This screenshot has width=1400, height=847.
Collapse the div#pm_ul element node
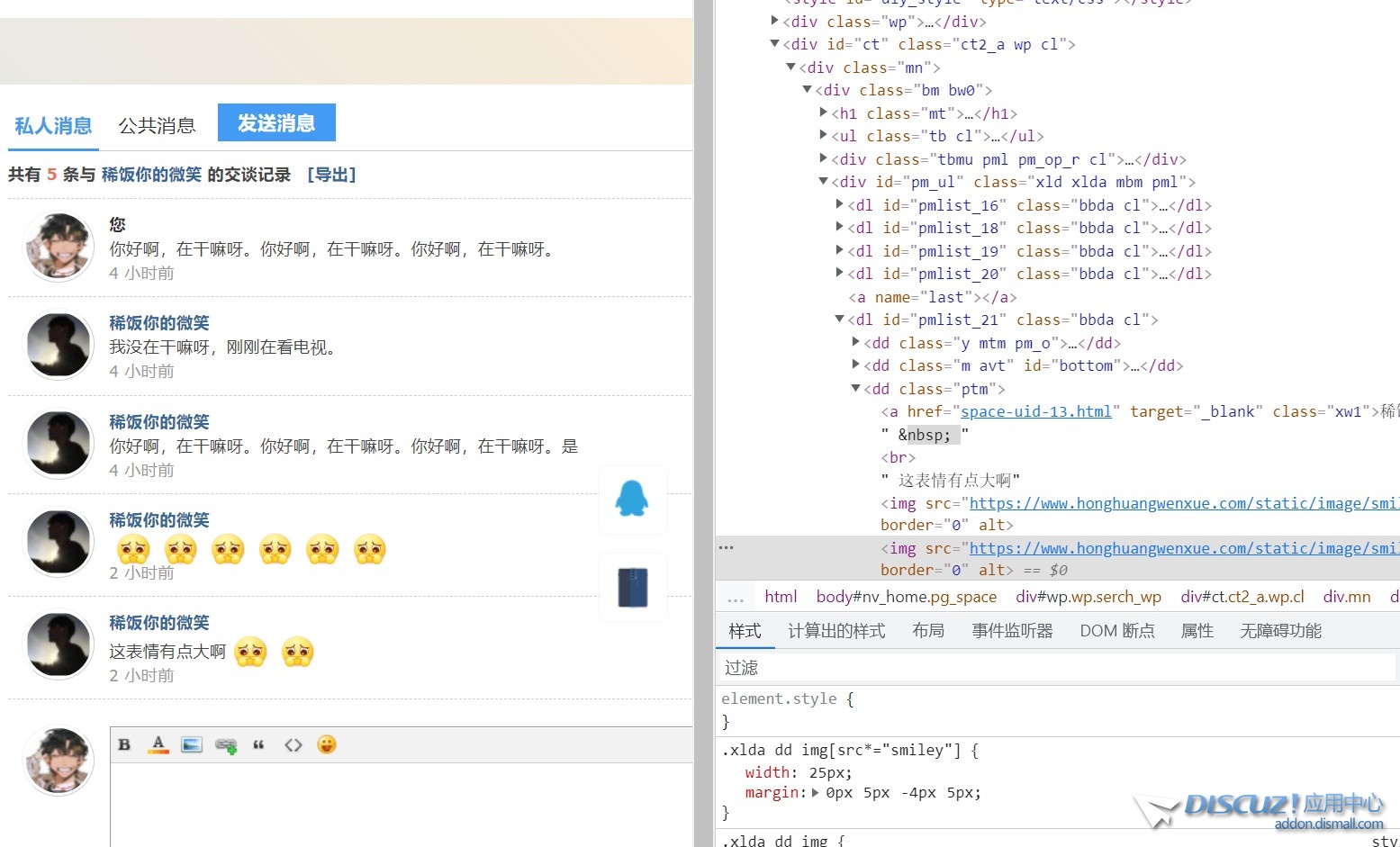pos(823,181)
